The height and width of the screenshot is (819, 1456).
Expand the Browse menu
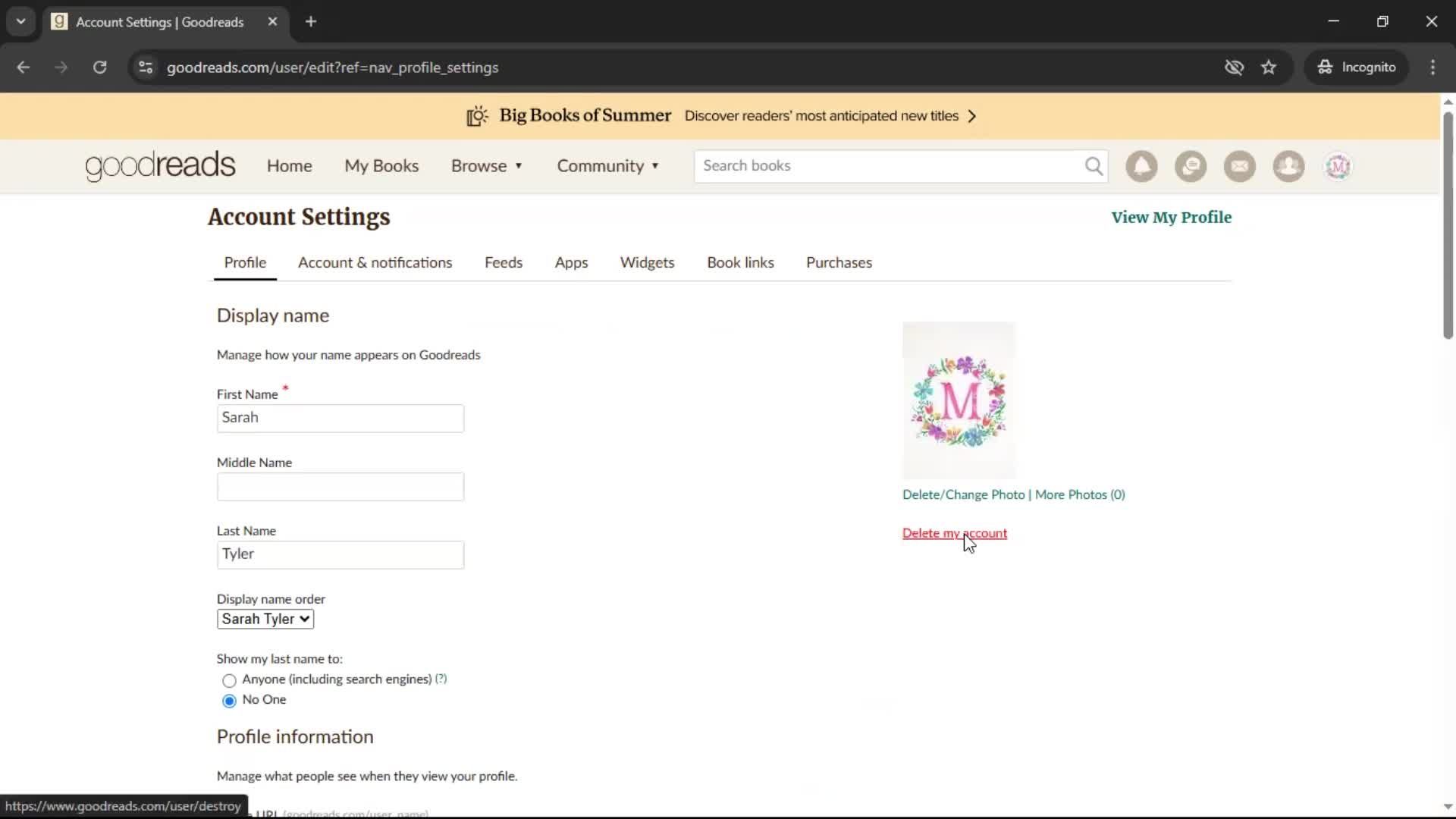487,166
